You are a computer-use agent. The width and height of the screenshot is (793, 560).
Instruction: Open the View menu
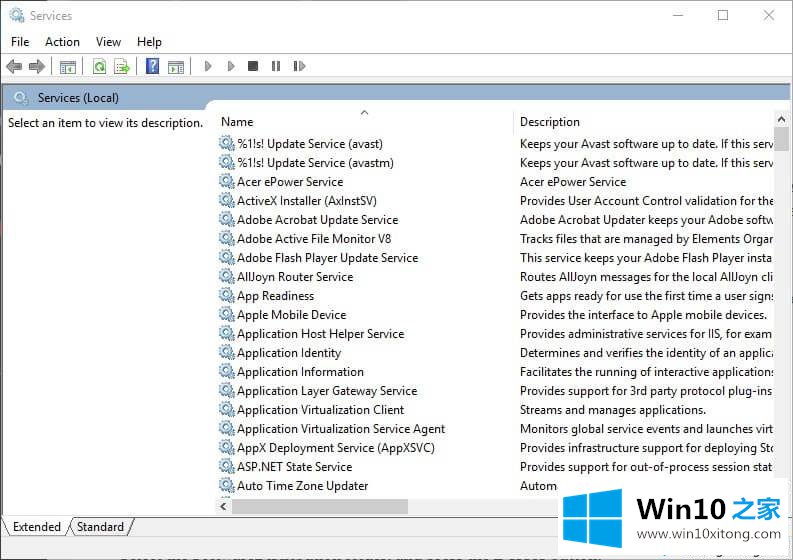pyautogui.click(x=108, y=42)
